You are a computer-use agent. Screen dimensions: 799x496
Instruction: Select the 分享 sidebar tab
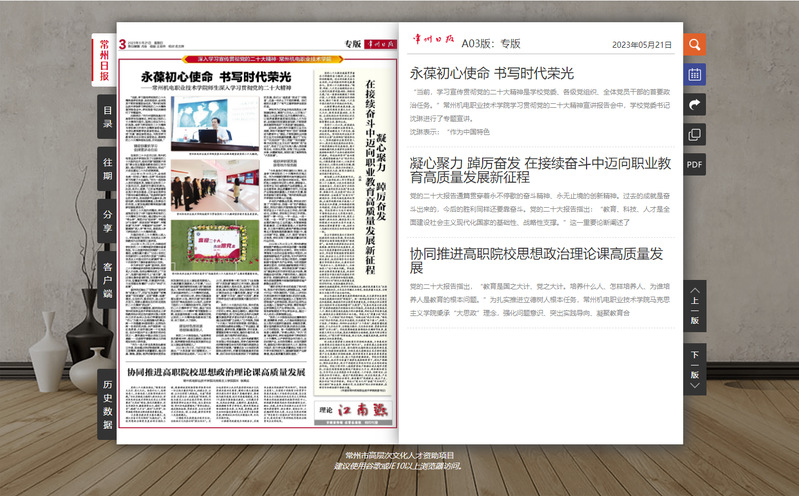[107, 221]
